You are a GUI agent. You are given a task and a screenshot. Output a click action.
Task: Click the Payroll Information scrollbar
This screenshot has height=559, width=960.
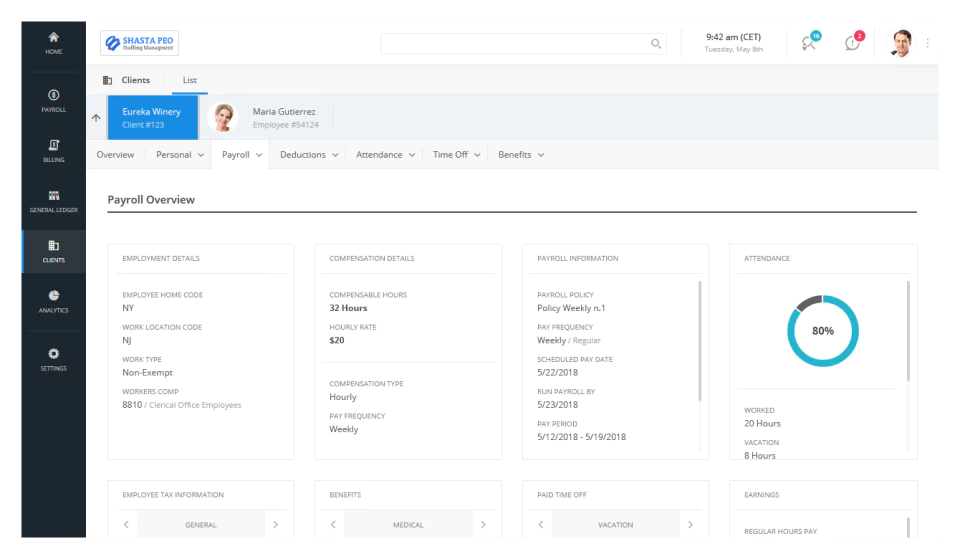[x=700, y=341]
